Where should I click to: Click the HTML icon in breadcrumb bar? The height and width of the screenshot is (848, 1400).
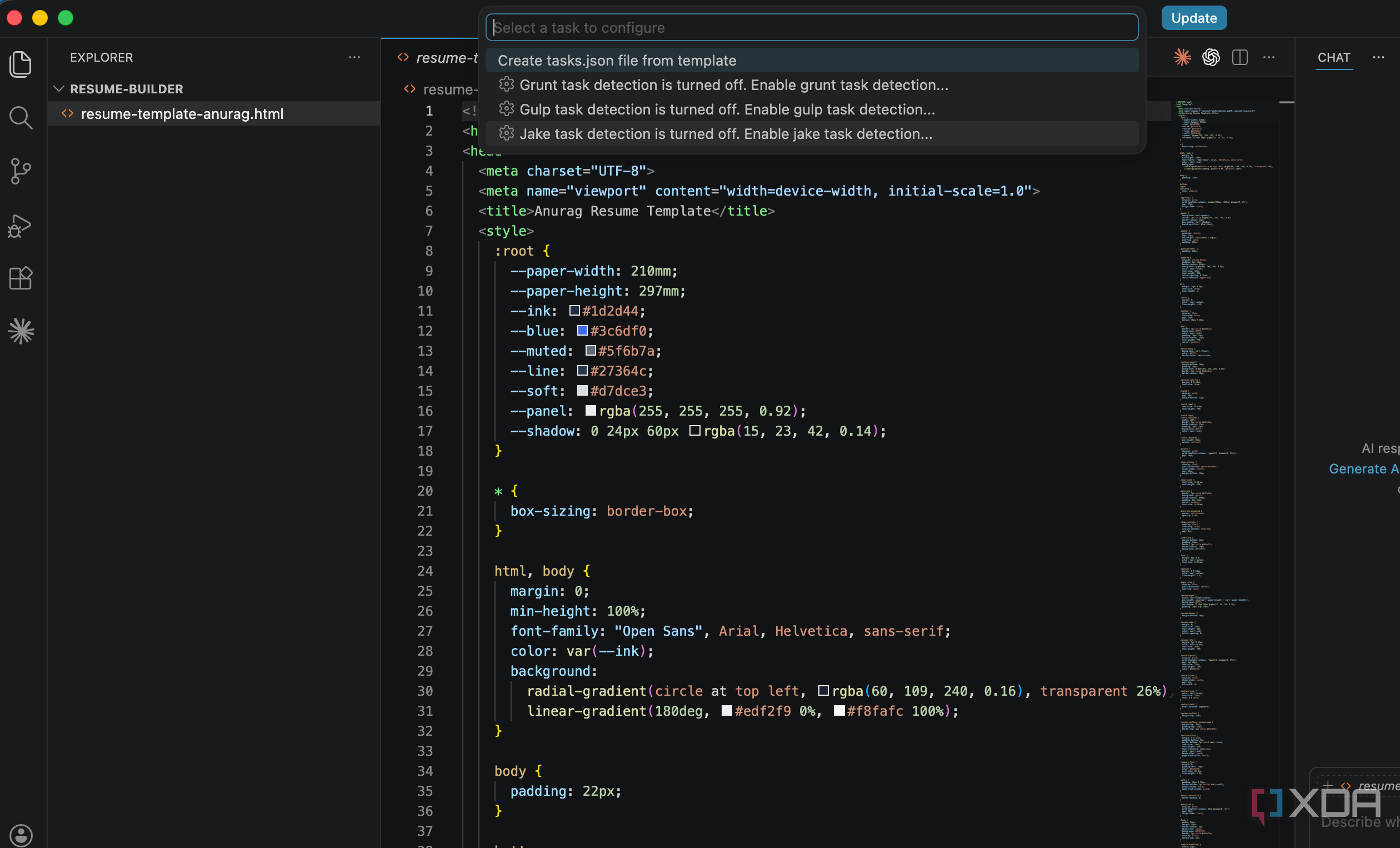(409, 89)
